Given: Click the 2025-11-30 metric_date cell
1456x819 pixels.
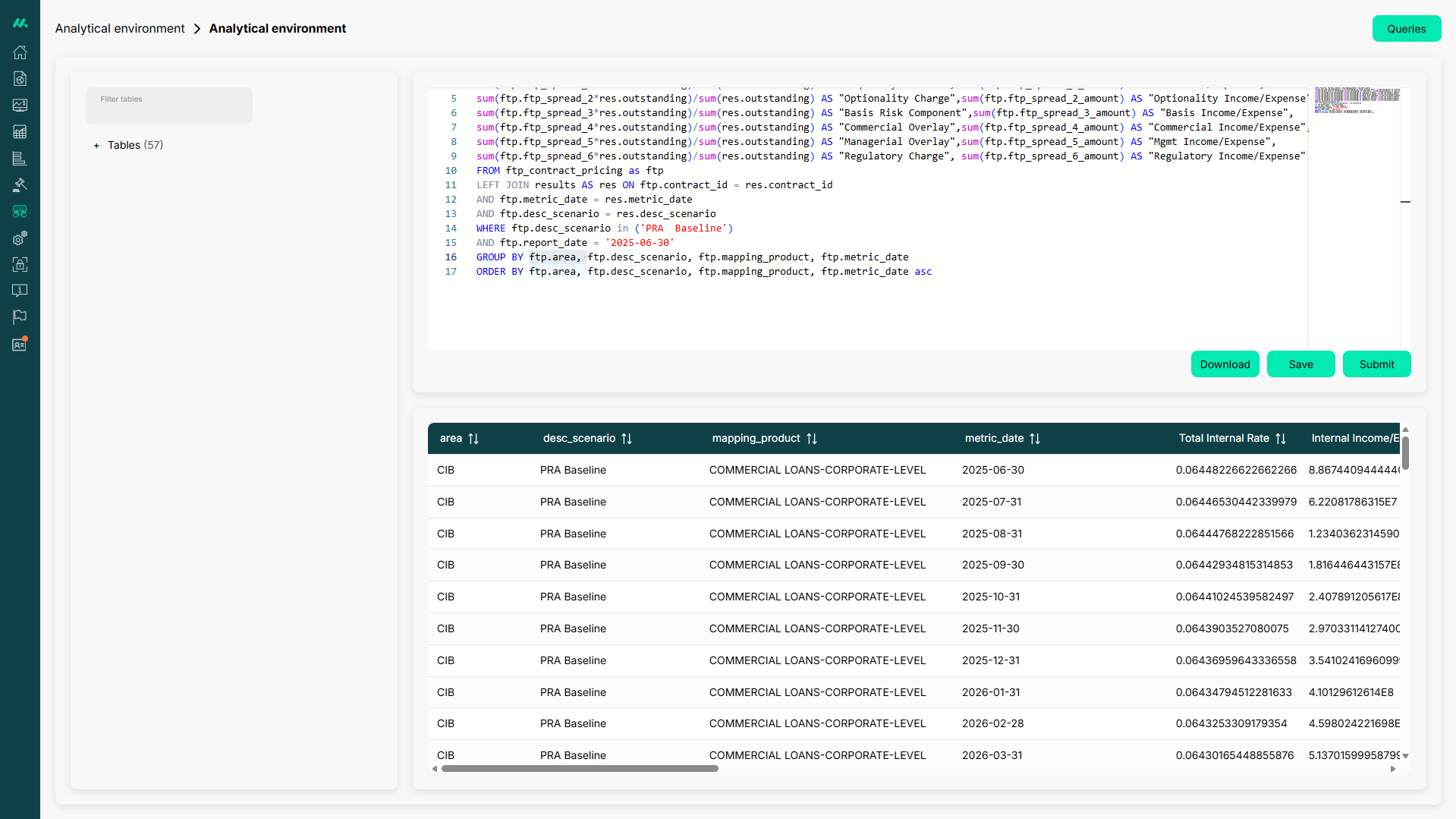Looking at the screenshot, I should click(x=991, y=629).
